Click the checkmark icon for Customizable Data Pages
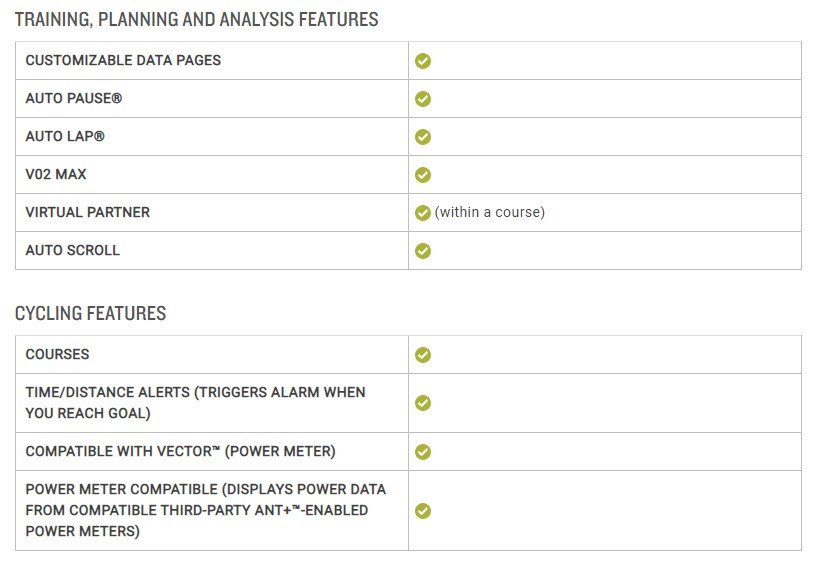Image resolution: width=817 pixels, height=563 pixels. pos(423,61)
